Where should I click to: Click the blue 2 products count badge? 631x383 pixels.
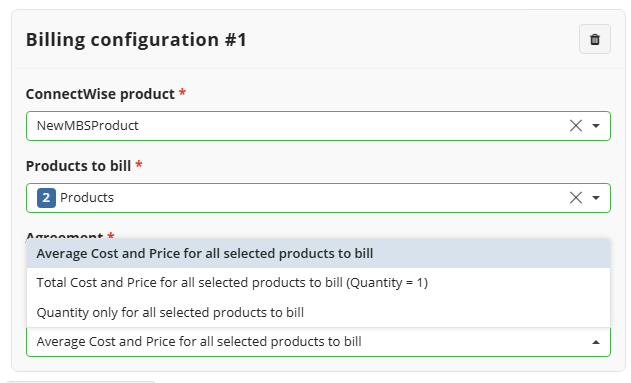point(46,198)
